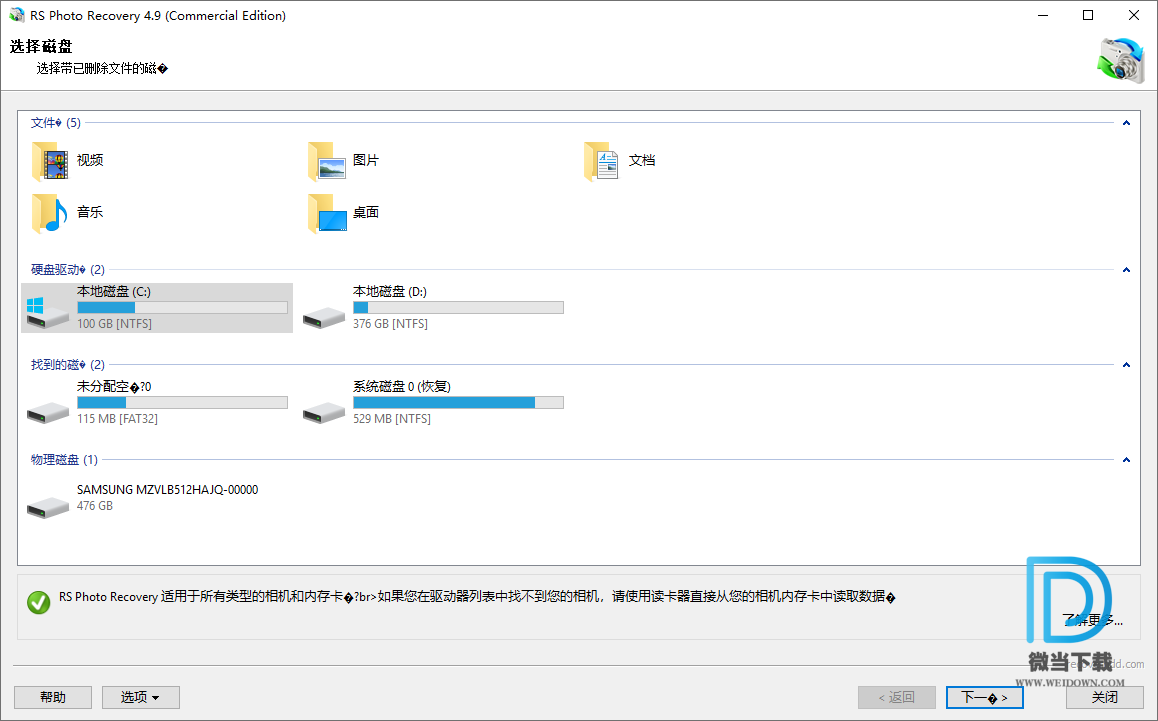Click the 找到的磁盘 (2) group header
Screen dimensions: 1158x721
pos(68,364)
